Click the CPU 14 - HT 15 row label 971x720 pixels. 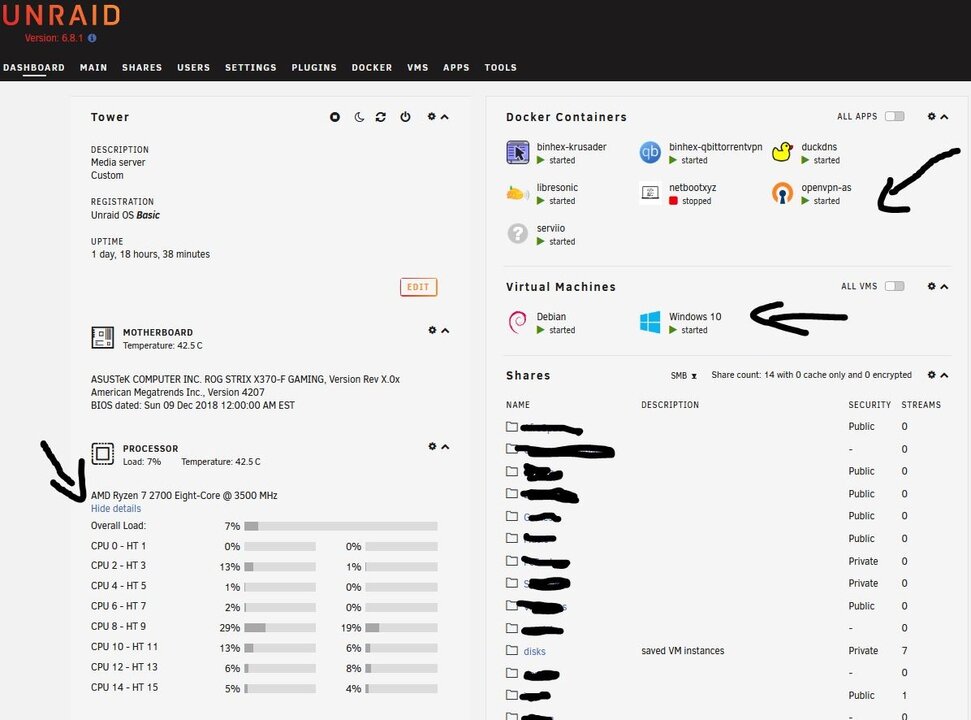pyautogui.click(x=124, y=687)
